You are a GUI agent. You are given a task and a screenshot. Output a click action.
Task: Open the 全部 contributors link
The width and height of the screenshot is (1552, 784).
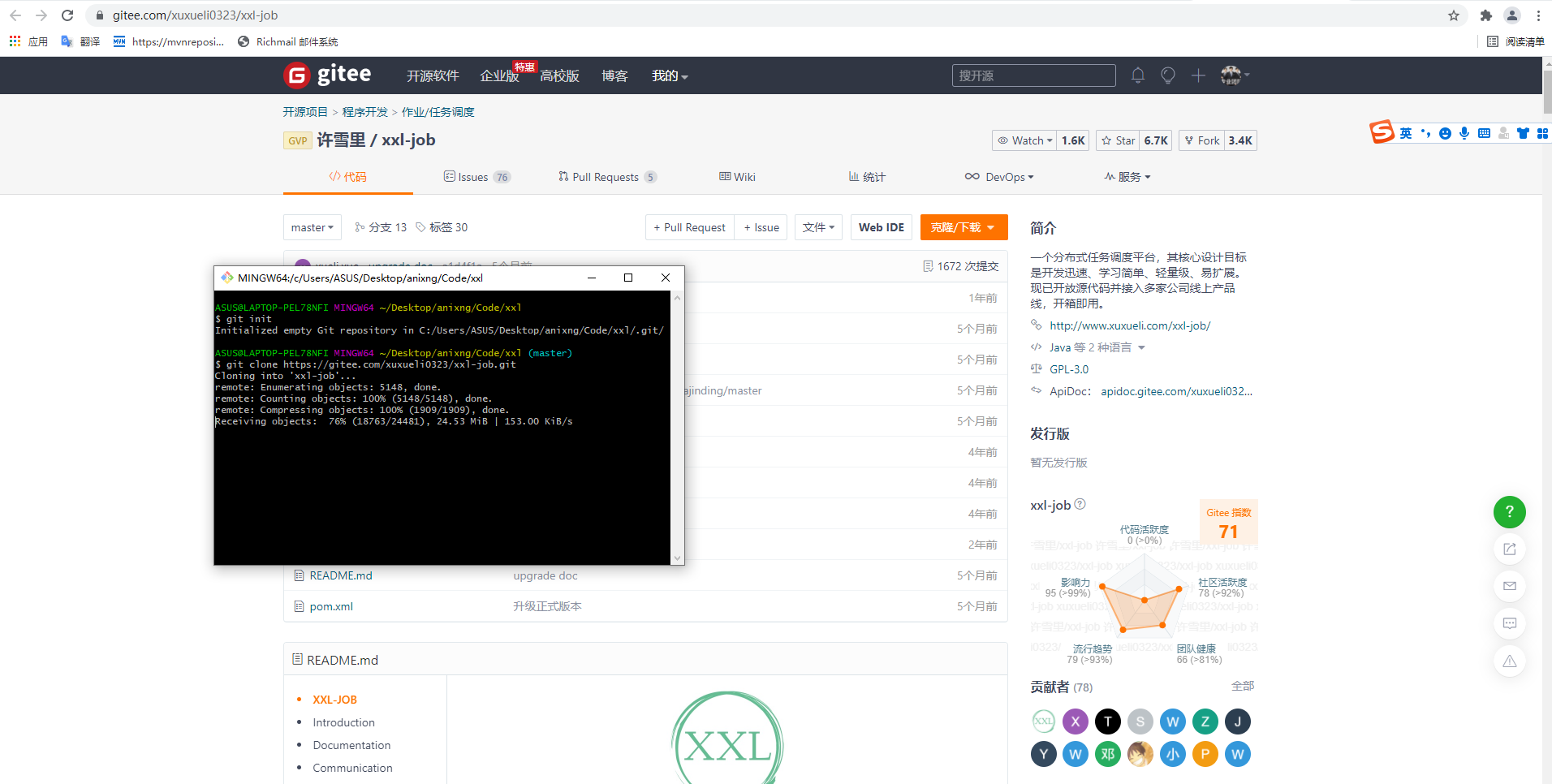(1243, 686)
